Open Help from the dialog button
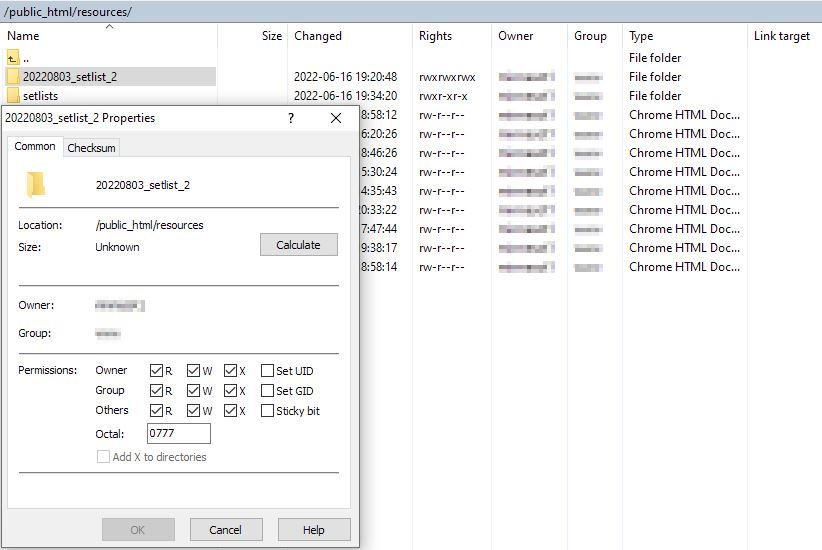This screenshot has width=822, height=550. [313, 530]
